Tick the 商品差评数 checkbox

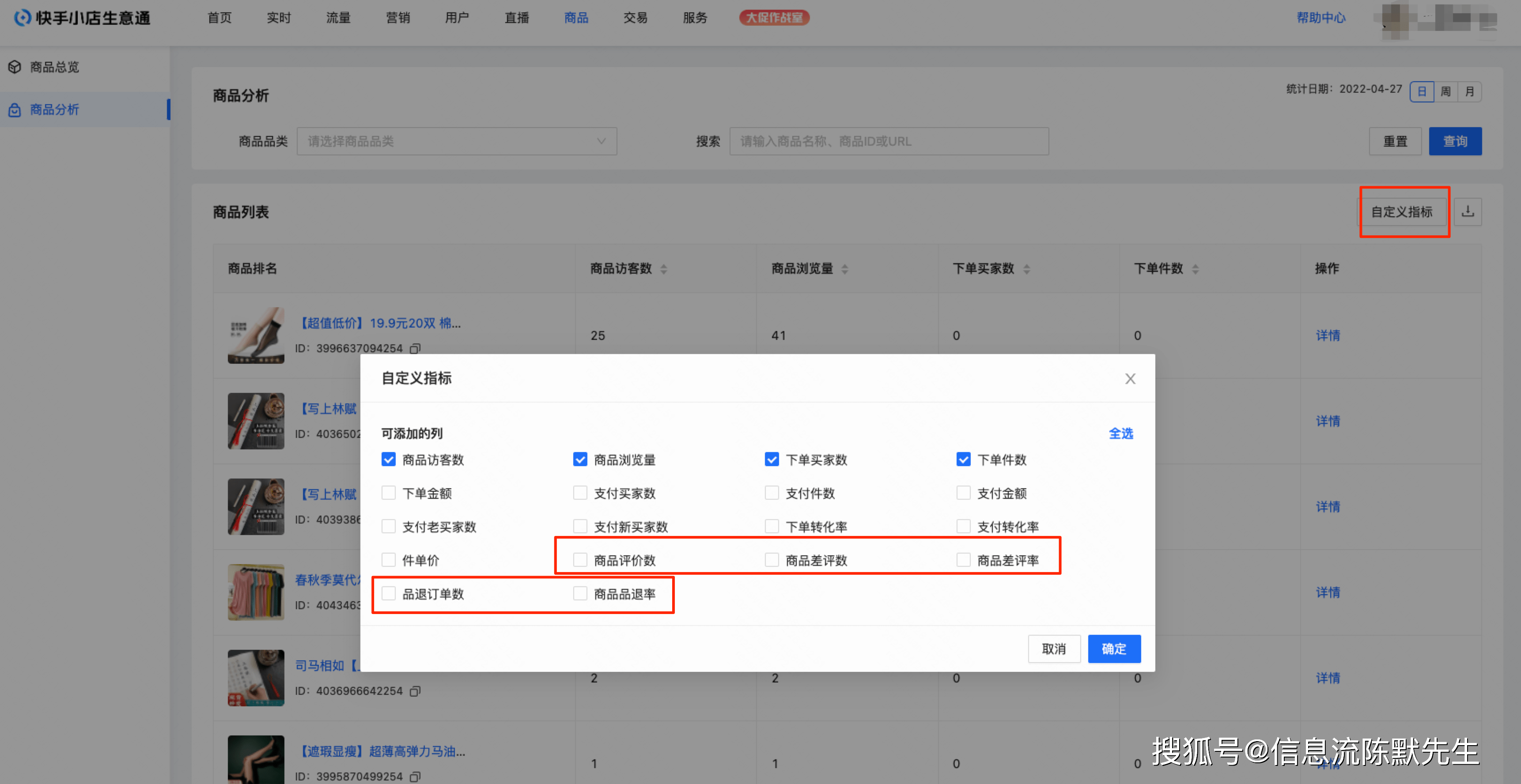point(772,560)
